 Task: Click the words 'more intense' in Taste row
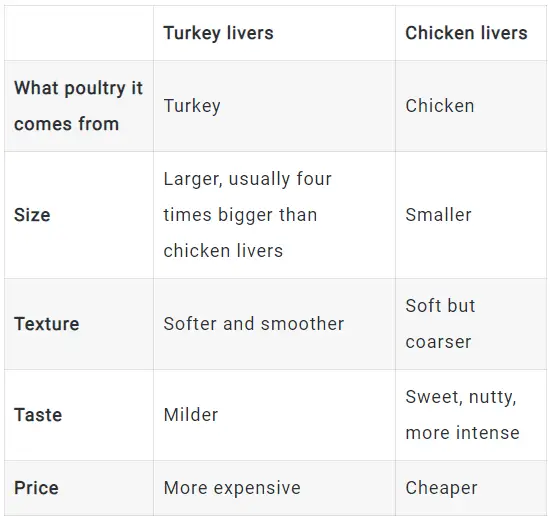(462, 433)
